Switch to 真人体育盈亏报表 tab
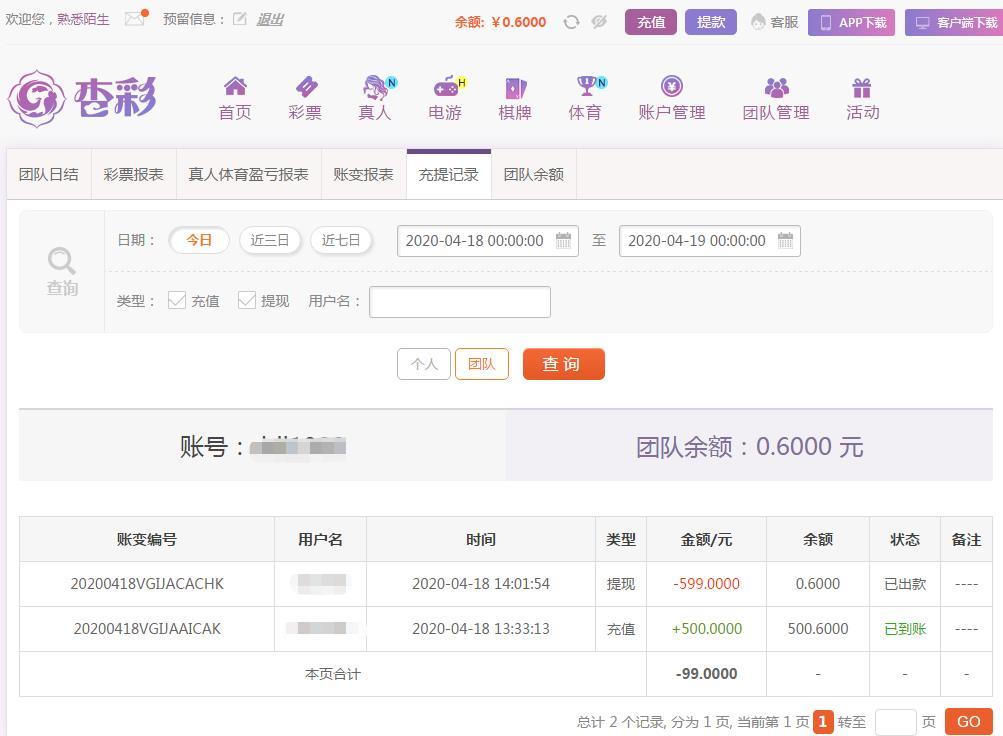Viewport: 1003px width, 736px height. (x=249, y=175)
